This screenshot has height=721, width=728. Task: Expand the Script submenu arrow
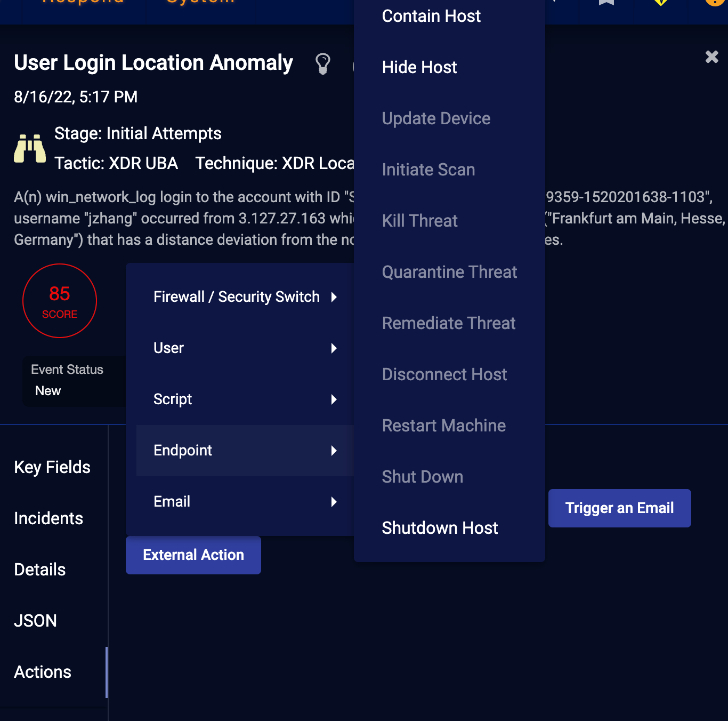click(333, 399)
